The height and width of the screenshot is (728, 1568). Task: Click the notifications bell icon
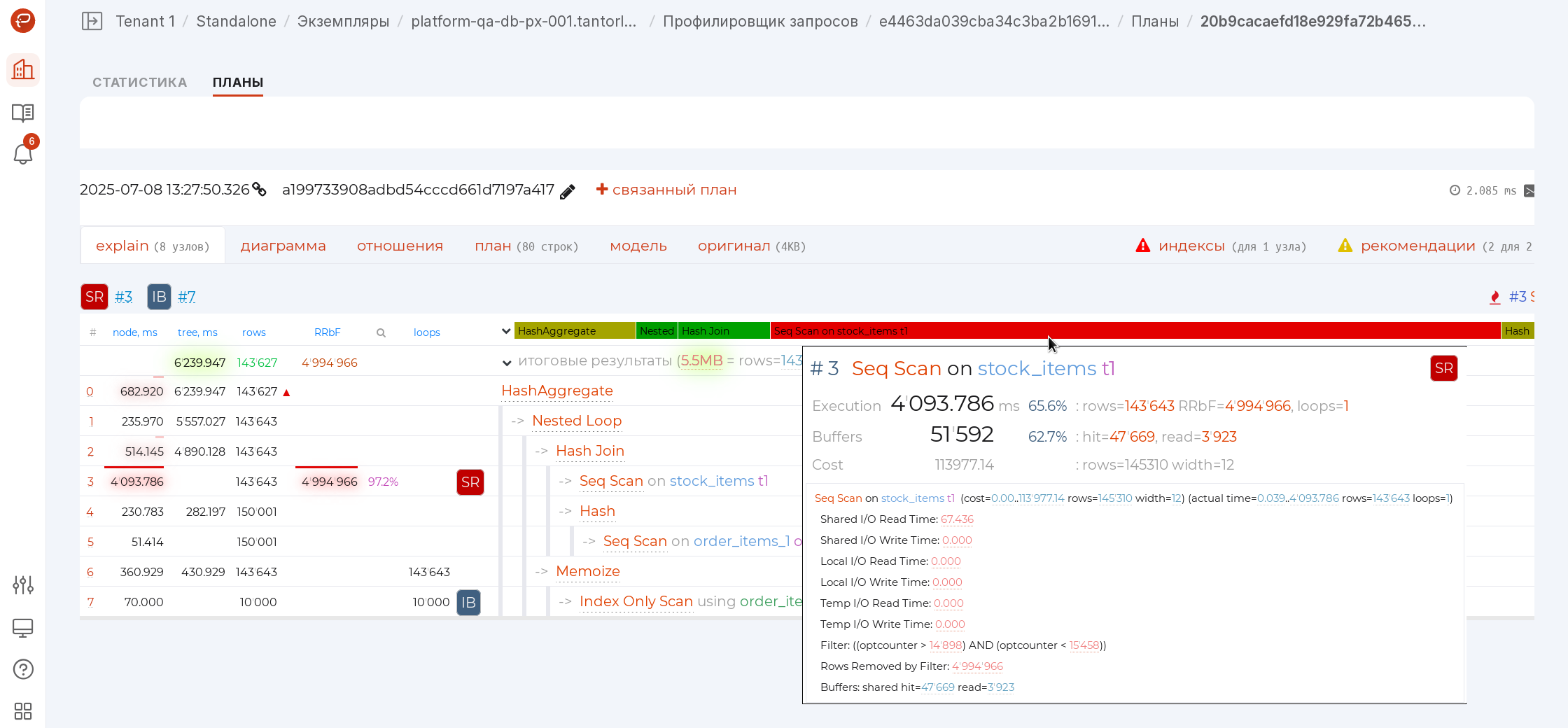coord(23,153)
